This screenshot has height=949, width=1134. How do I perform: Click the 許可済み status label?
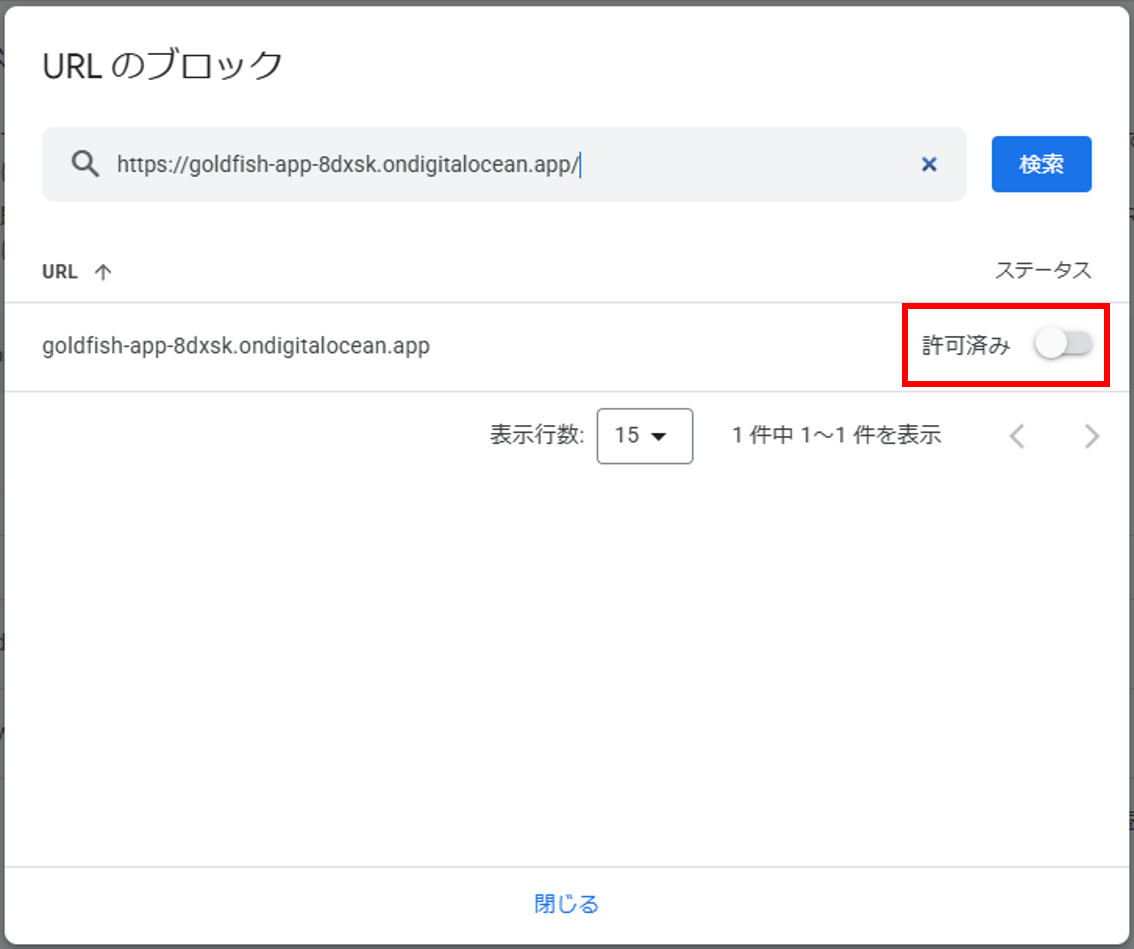(966, 346)
